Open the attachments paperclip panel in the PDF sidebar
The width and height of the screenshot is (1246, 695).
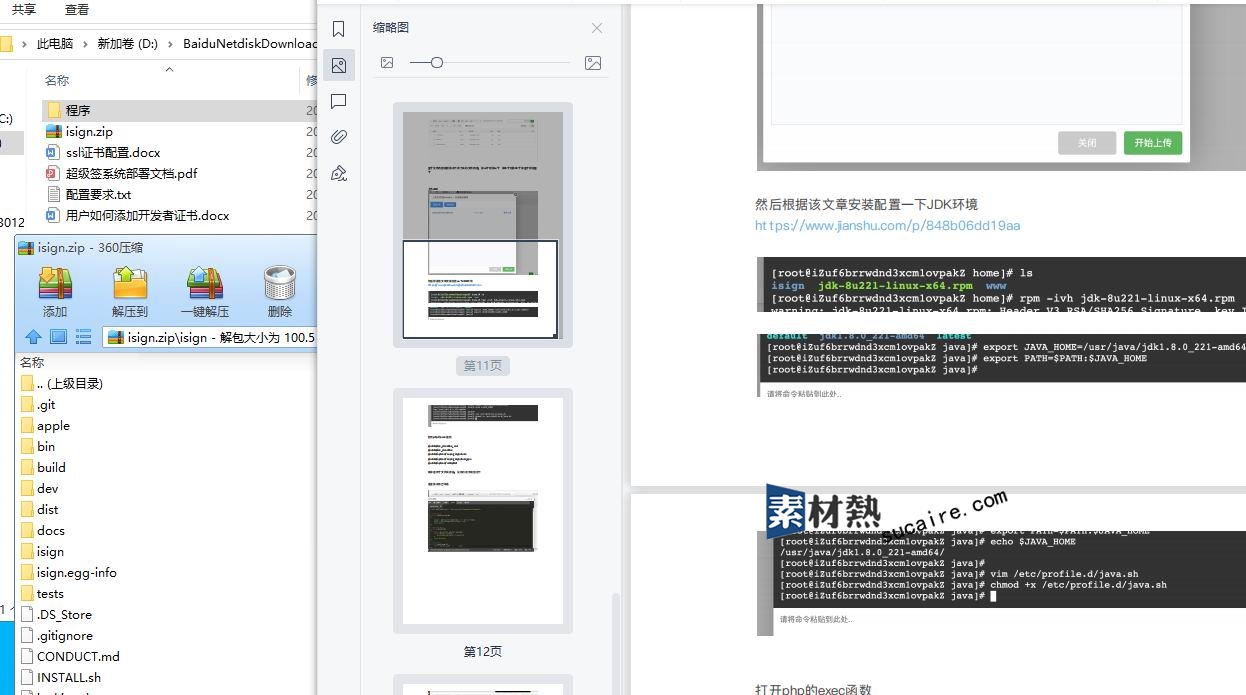point(339,136)
